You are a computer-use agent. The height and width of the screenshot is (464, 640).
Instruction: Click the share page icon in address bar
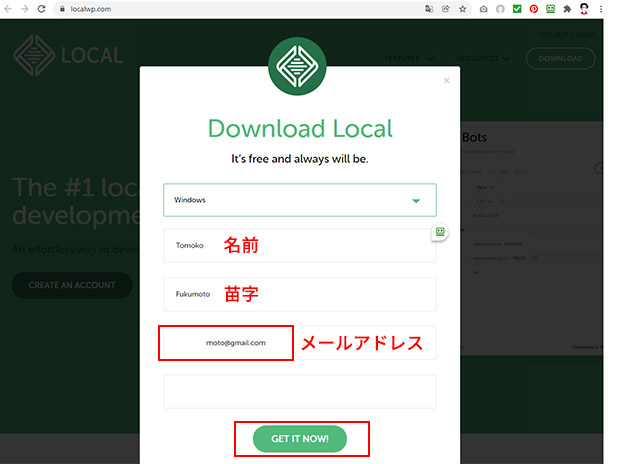[446, 9]
